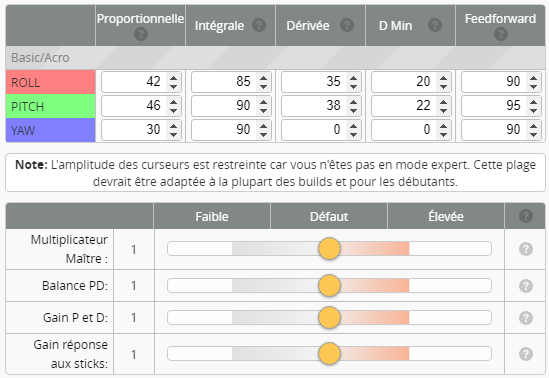Image resolution: width=549 pixels, height=378 pixels.
Task: Show help for Gain P et D slider
Action: tap(526, 318)
